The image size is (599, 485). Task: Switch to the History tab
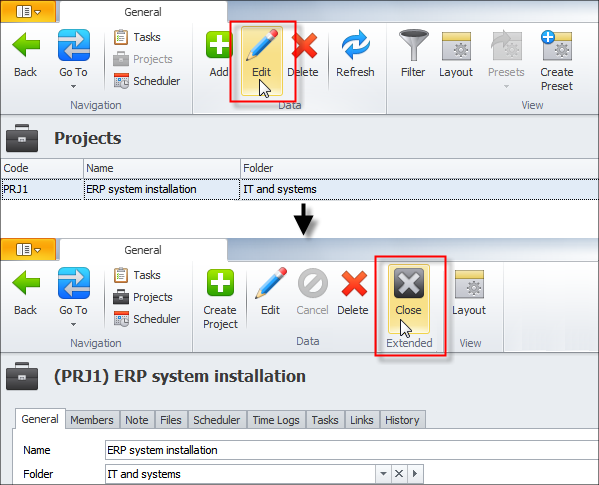tap(402, 420)
